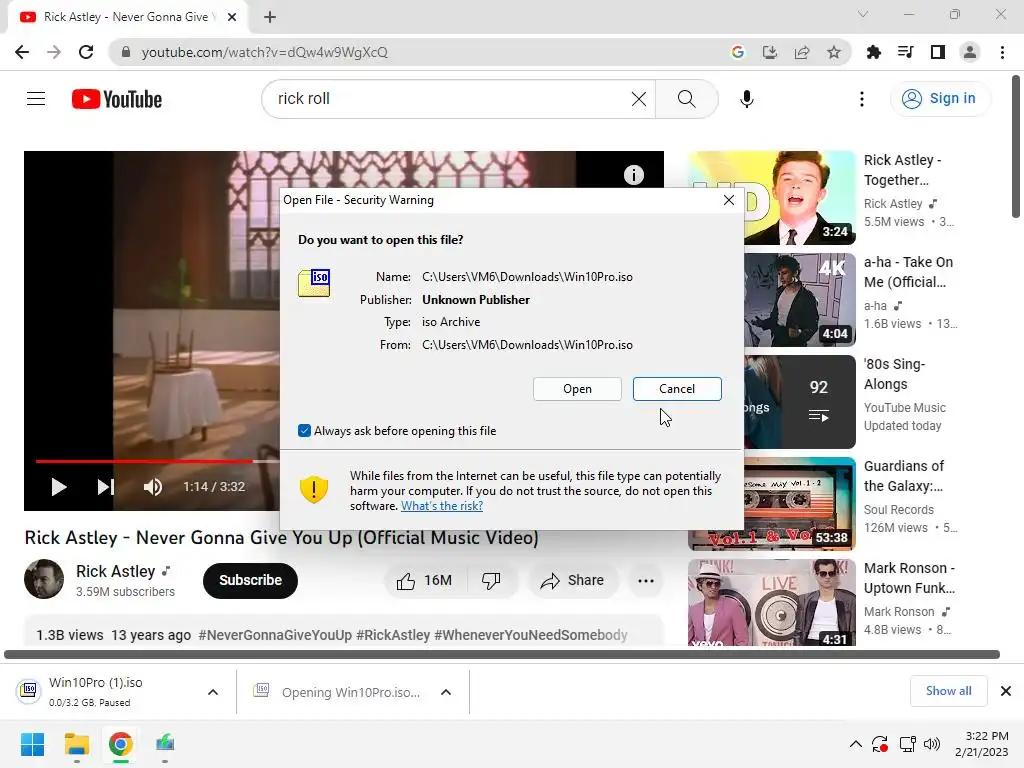
Task: Open File Explorer from the taskbar
Action: pos(76,744)
